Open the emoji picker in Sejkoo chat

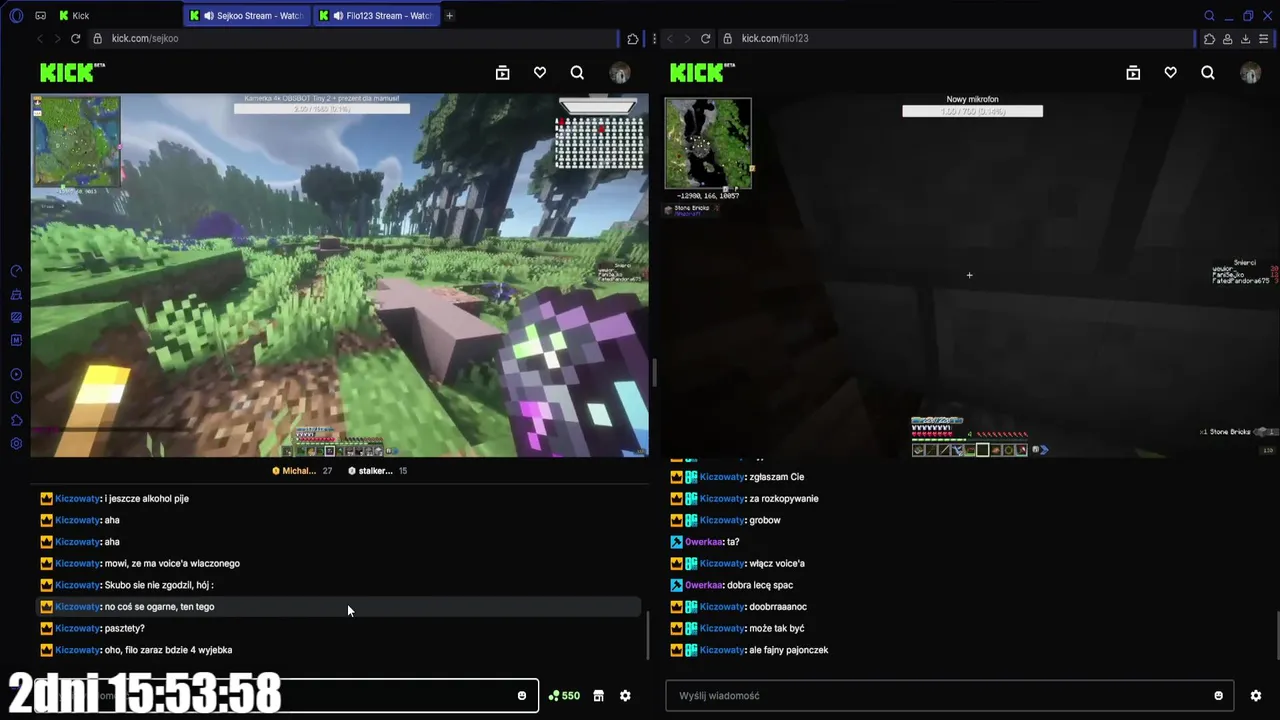click(522, 696)
